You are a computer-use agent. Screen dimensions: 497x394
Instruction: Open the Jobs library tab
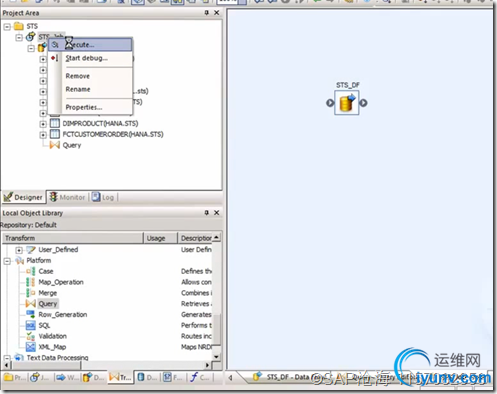[39, 378]
